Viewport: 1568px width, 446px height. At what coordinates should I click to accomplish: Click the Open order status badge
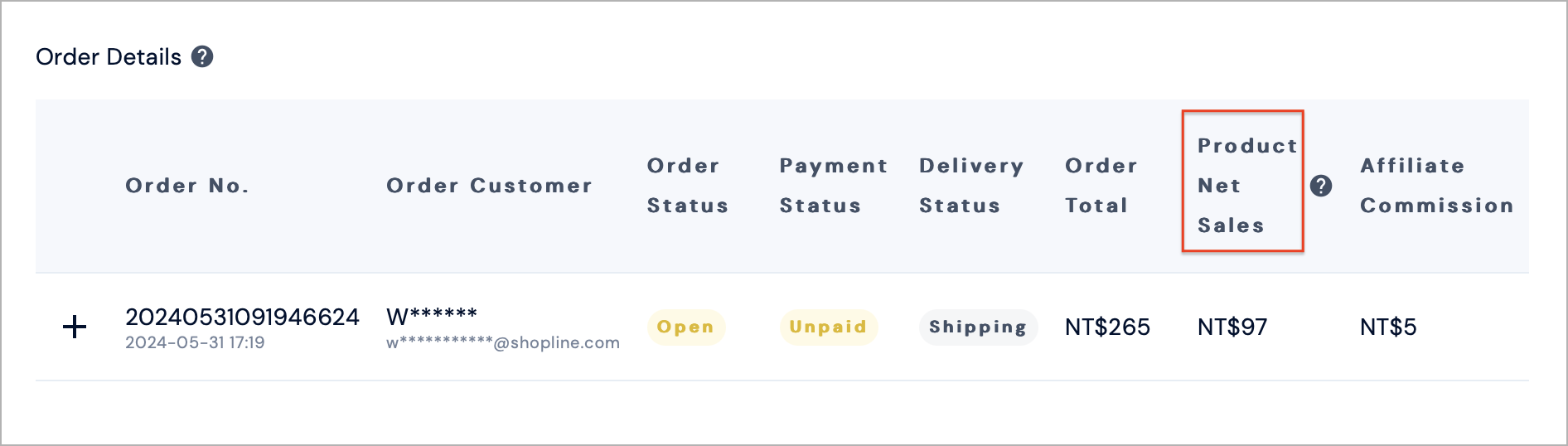(x=686, y=327)
